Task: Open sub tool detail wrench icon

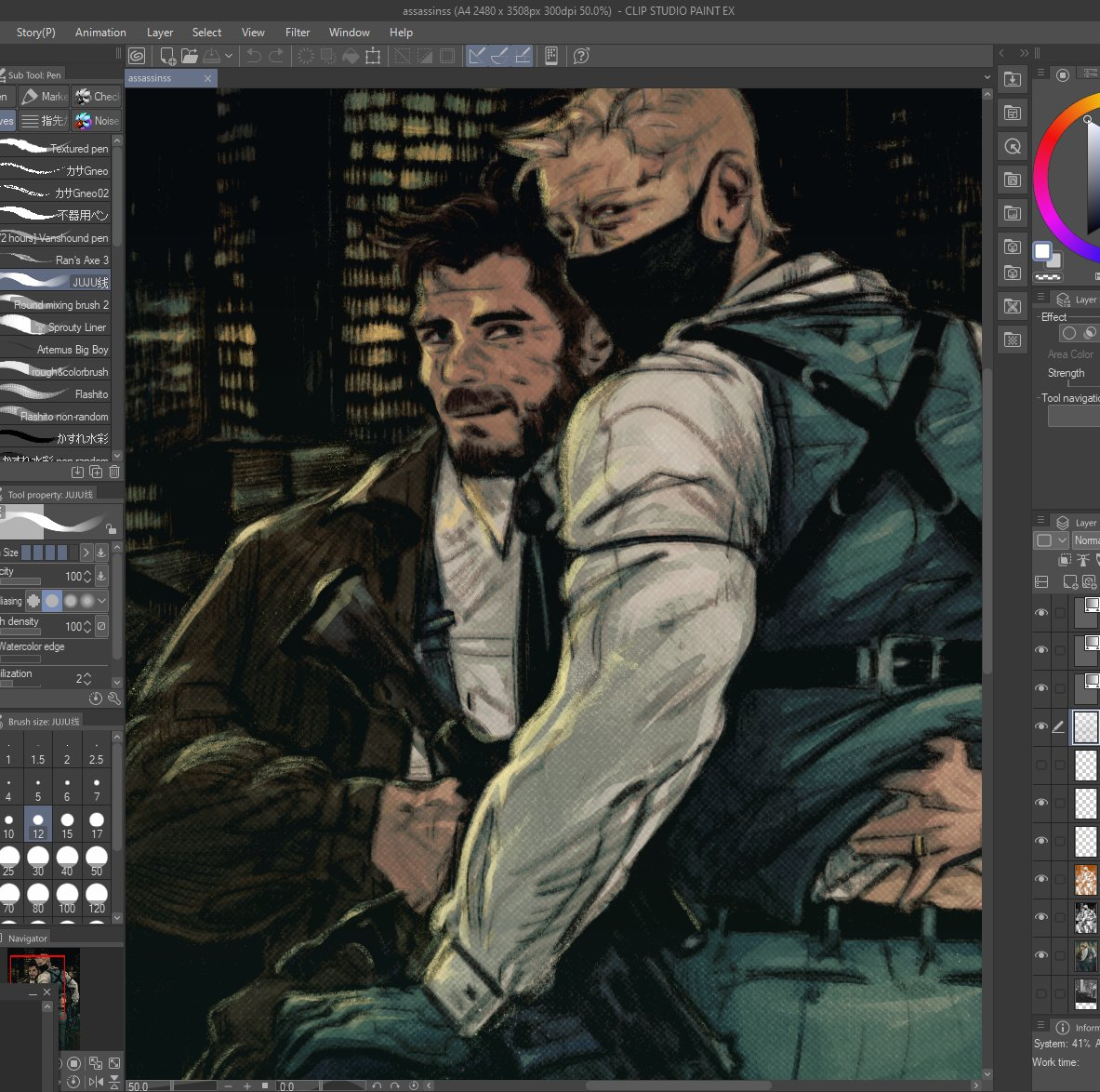Action: point(114,698)
